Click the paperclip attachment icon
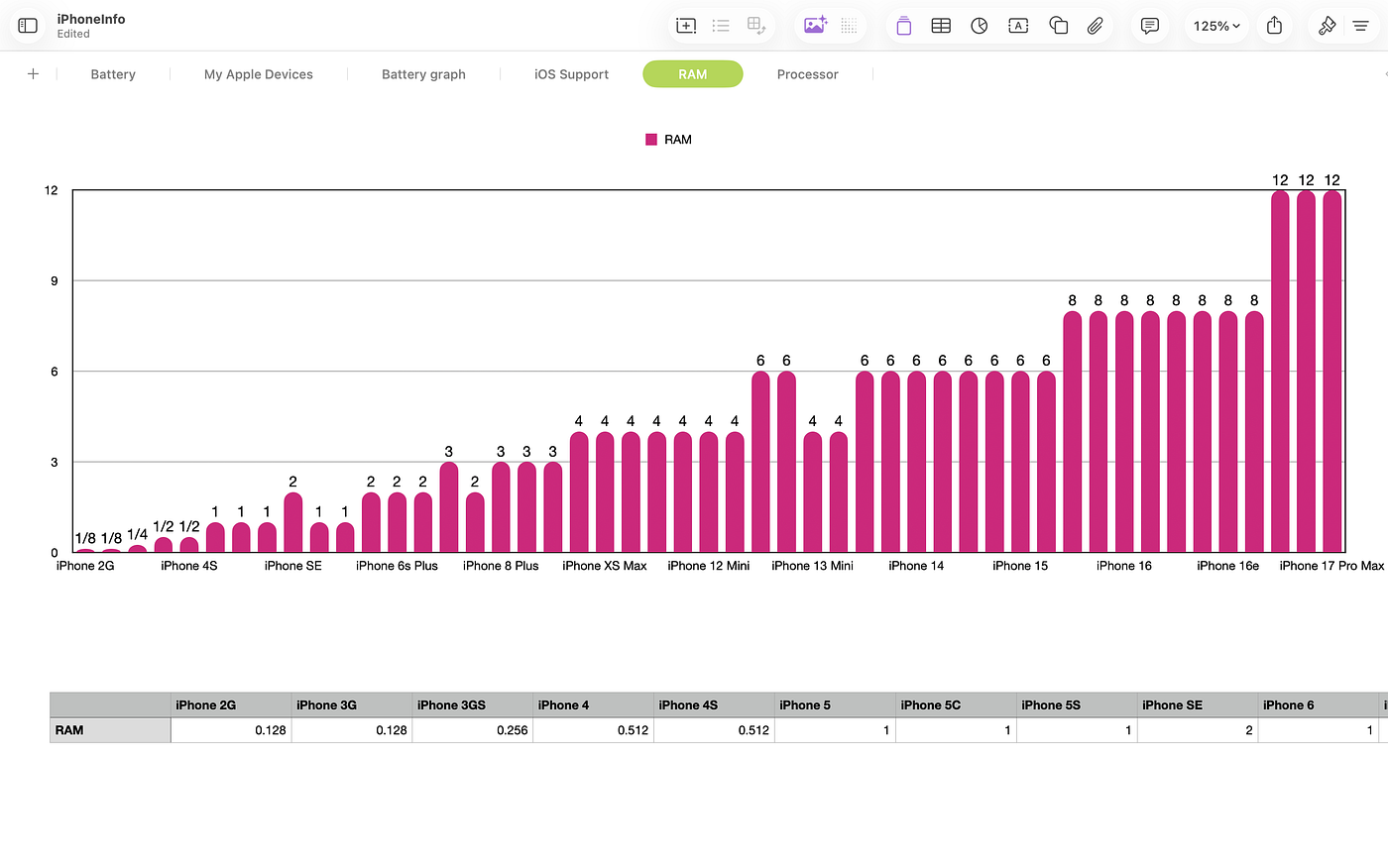The width and height of the screenshot is (1388, 868). tap(1096, 26)
